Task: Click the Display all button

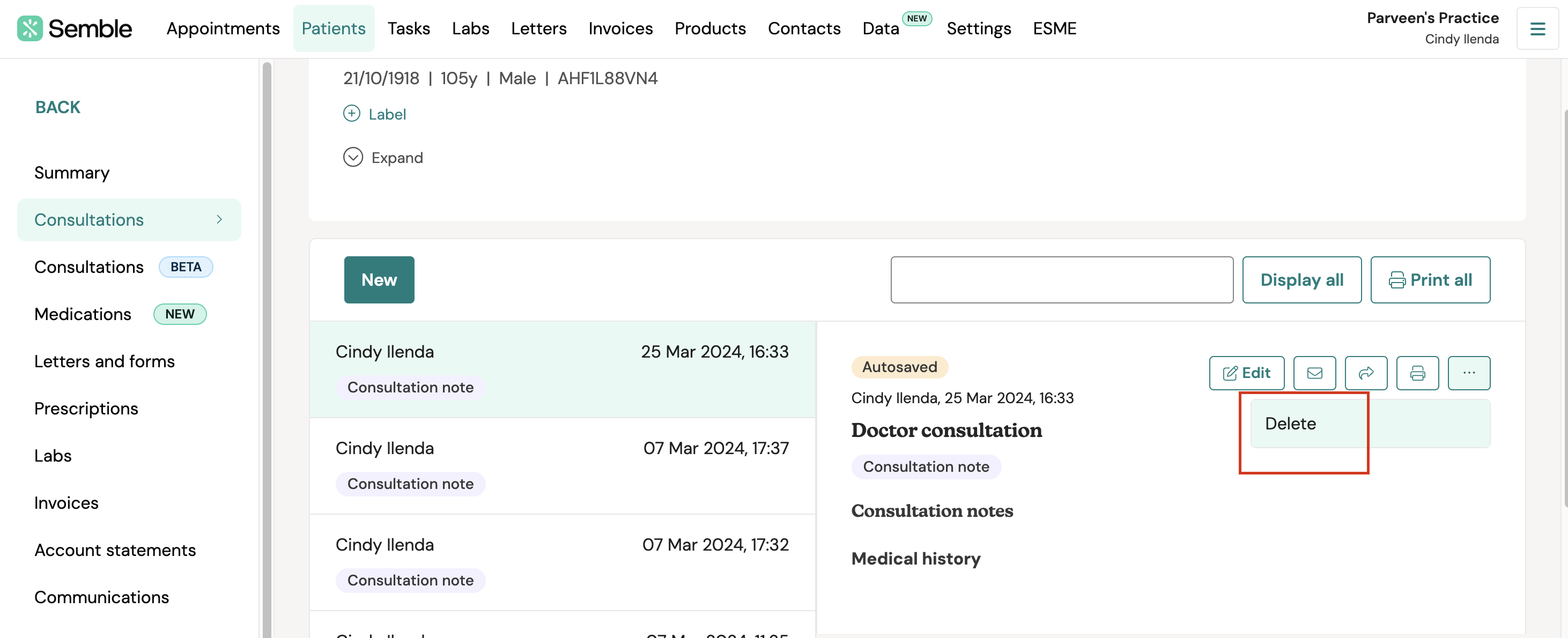Action: [x=1301, y=279]
